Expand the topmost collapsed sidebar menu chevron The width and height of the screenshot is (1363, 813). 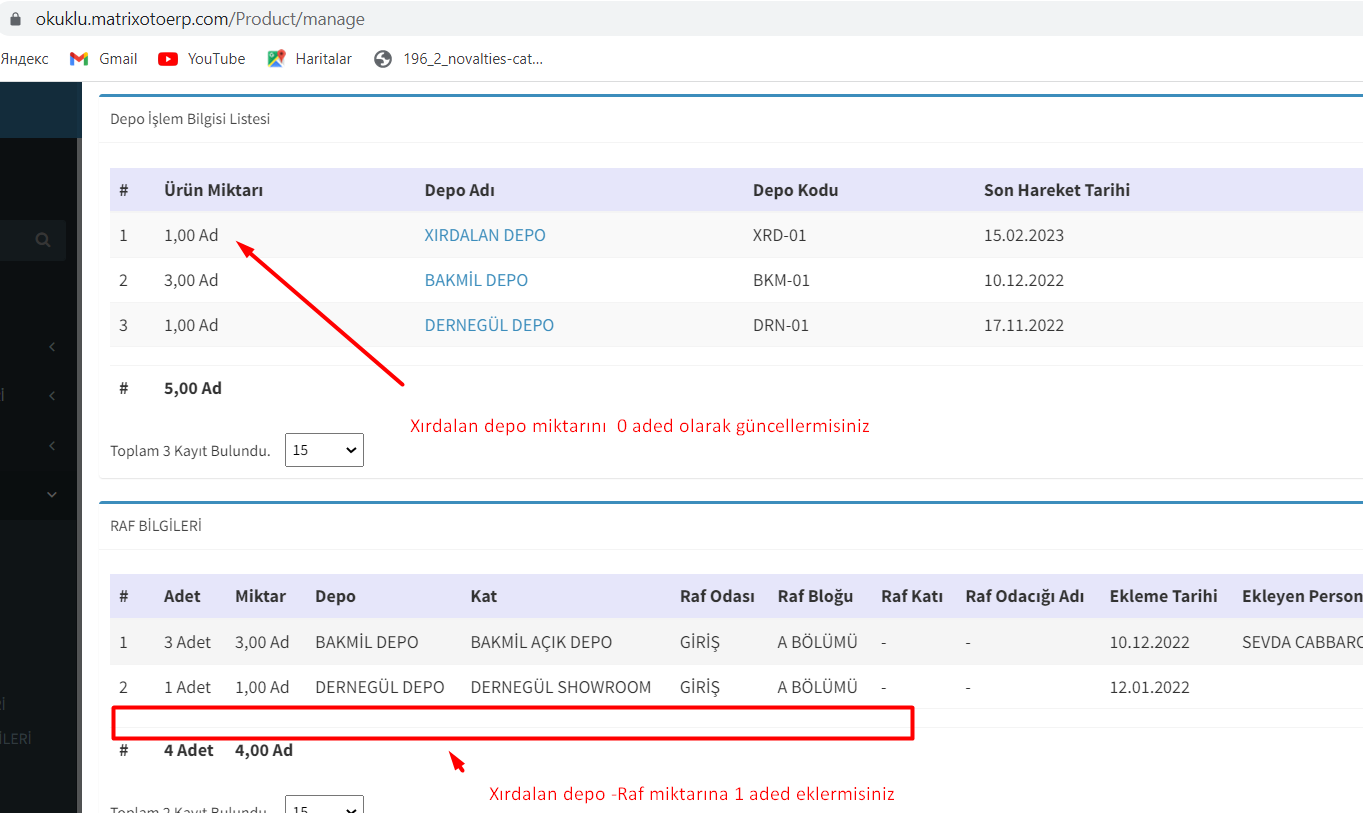click(52, 347)
